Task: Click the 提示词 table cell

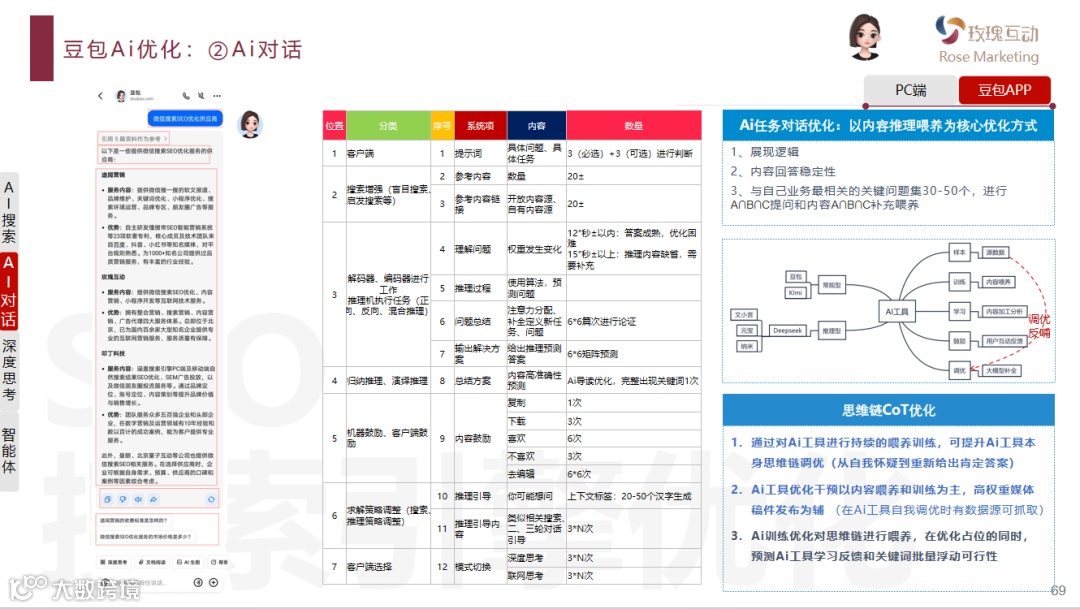Action: click(480, 153)
